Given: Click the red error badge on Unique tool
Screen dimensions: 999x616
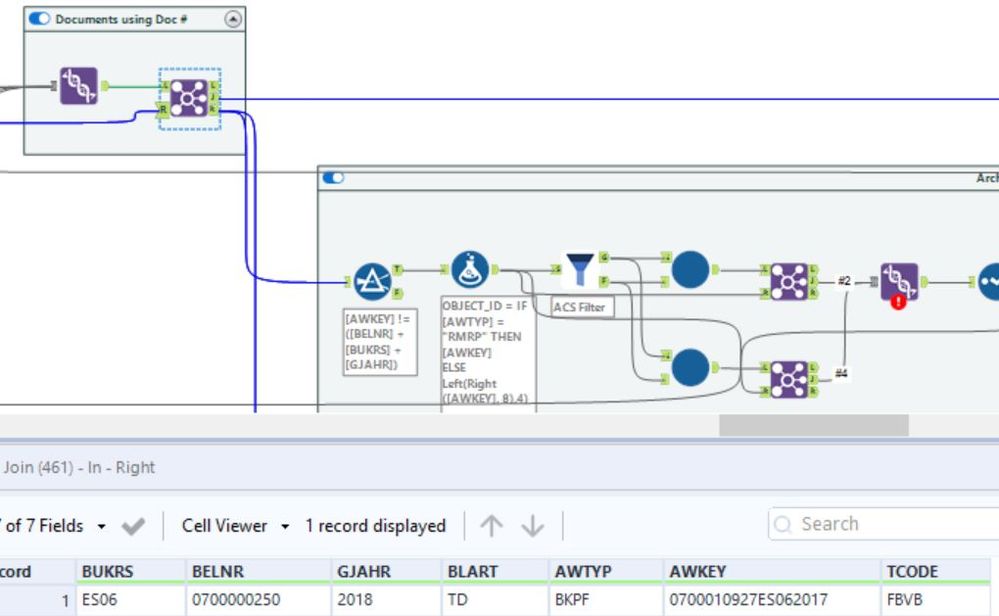Looking at the screenshot, I should 898,302.
